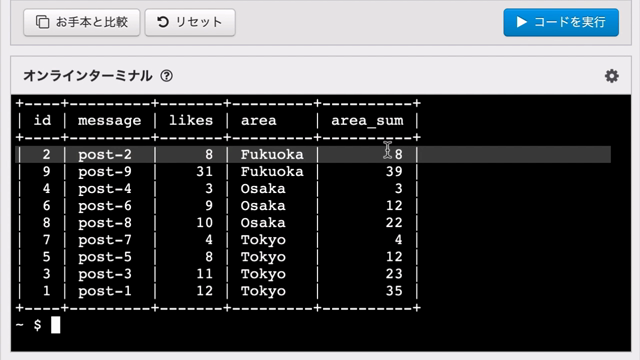Click Fukuoka in the post-9 row
Image resolution: width=640 pixels, height=360 pixels.
coord(272,171)
